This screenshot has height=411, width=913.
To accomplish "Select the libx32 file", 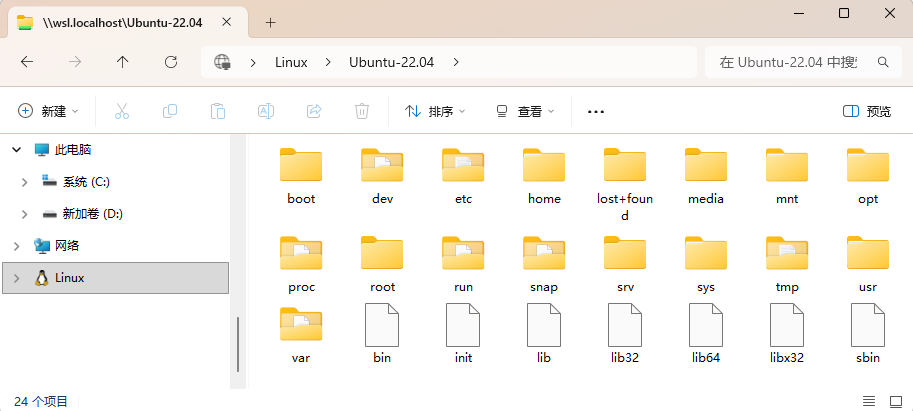I will (x=787, y=334).
